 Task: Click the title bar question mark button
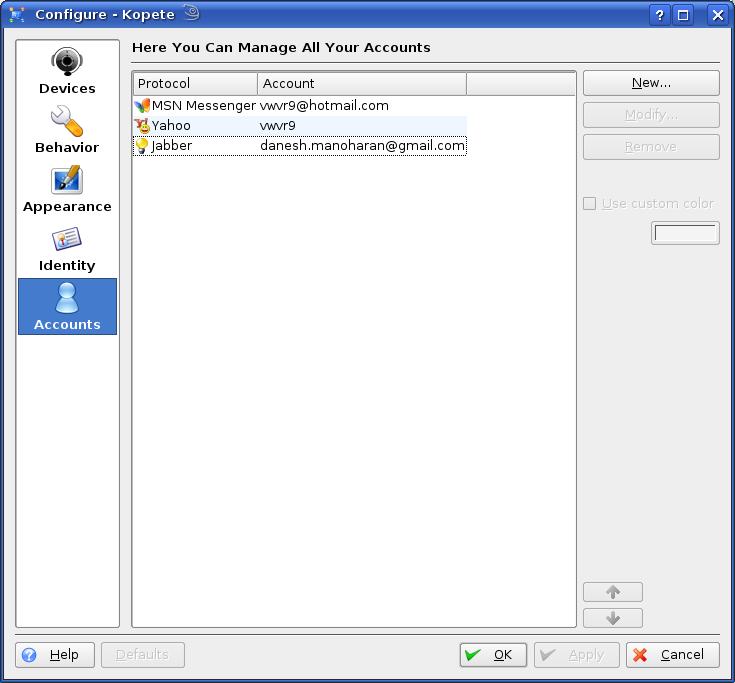click(661, 15)
